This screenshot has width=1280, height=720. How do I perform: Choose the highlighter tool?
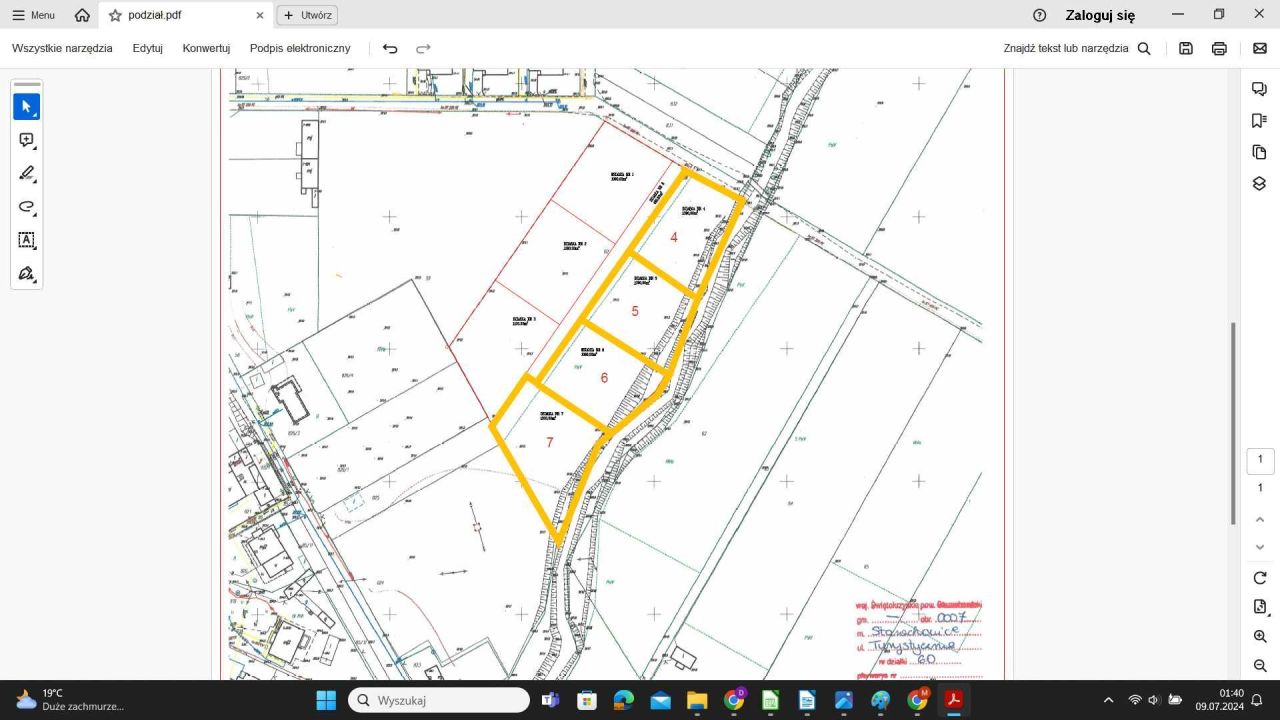(x=26, y=173)
